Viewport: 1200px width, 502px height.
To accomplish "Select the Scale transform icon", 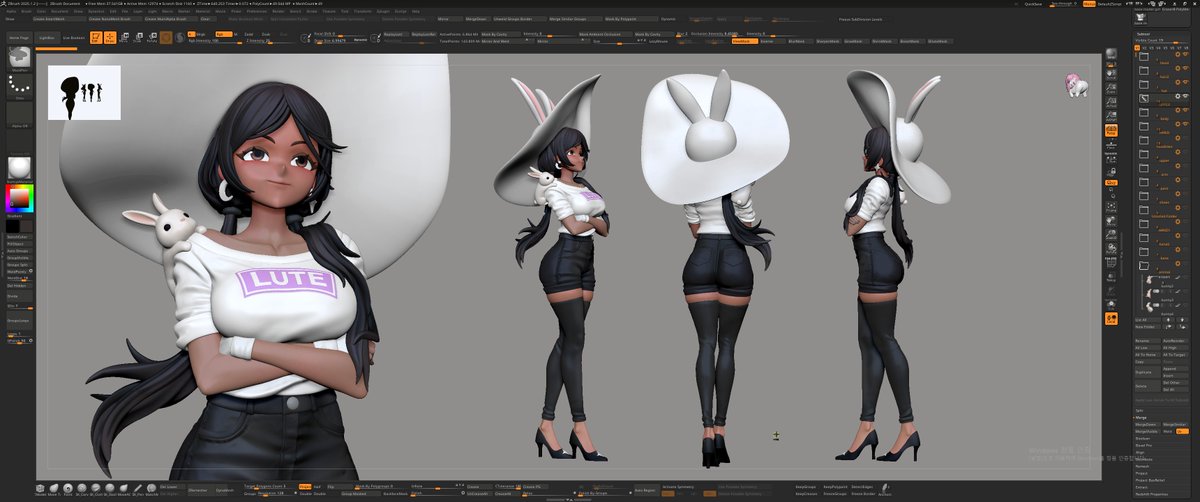I will click(x=138, y=38).
